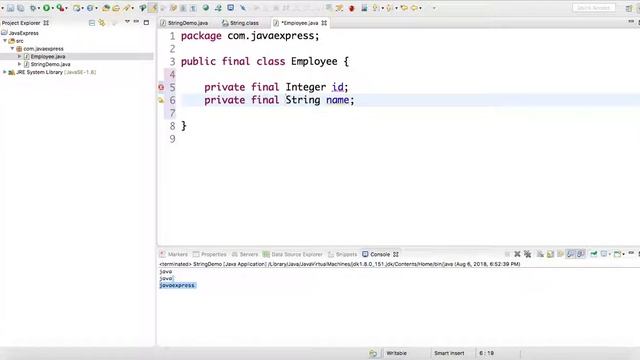Expand the Employee.java tree node
Viewport: 640px width, 360px height.
[x=19, y=56]
